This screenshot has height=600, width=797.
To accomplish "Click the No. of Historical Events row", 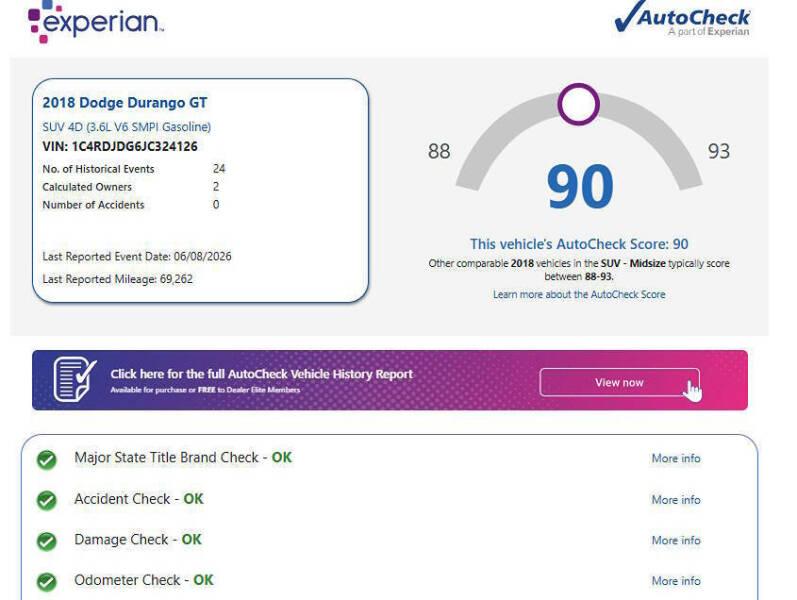I will point(134,169).
